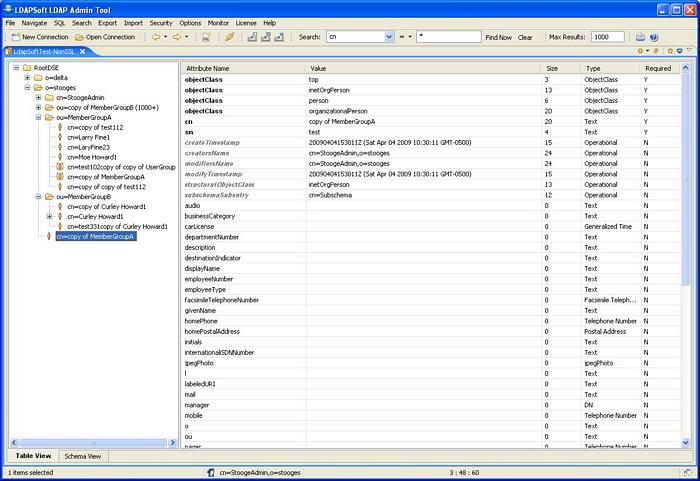Expand the o=delta tree node
The width and height of the screenshot is (700, 481).
point(27,77)
